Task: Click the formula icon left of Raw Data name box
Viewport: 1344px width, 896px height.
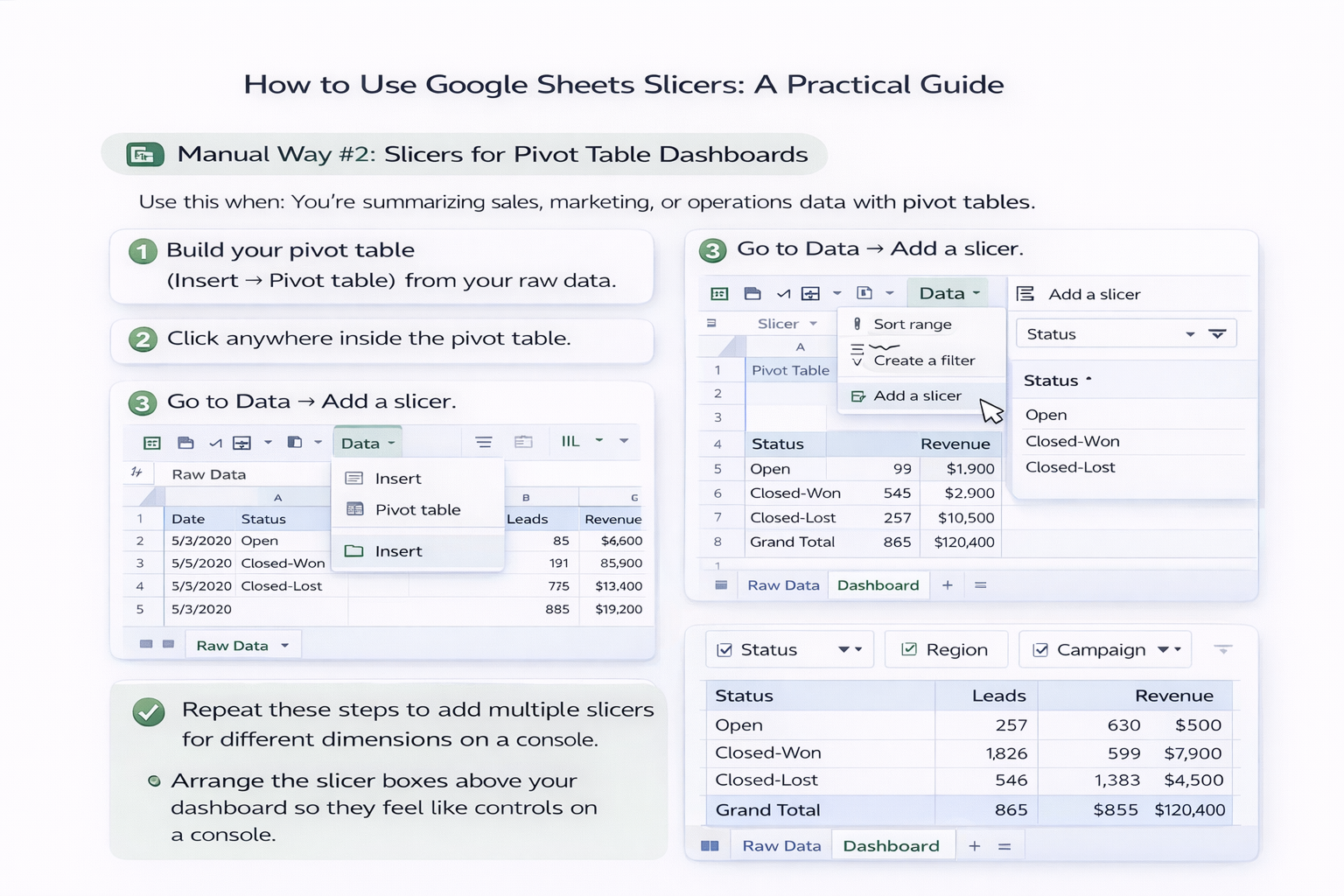Action: click(x=136, y=472)
